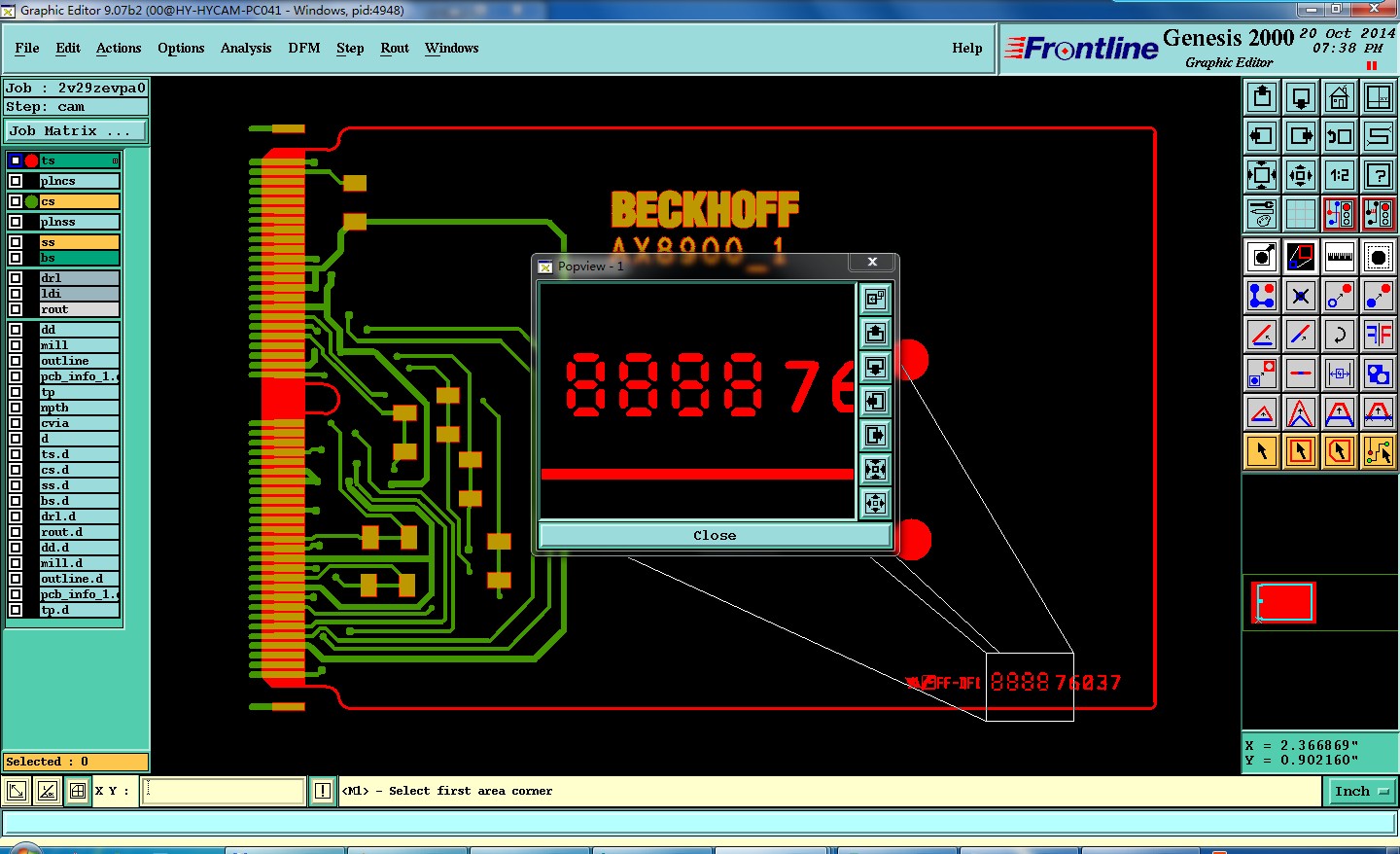Click the pcb_info_1 layer name above tp
This screenshot has width=1400, height=854.
point(80,376)
